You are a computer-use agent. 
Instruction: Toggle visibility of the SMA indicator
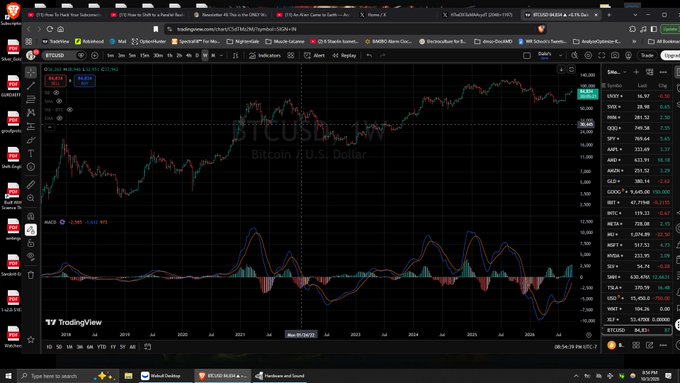coord(59,101)
